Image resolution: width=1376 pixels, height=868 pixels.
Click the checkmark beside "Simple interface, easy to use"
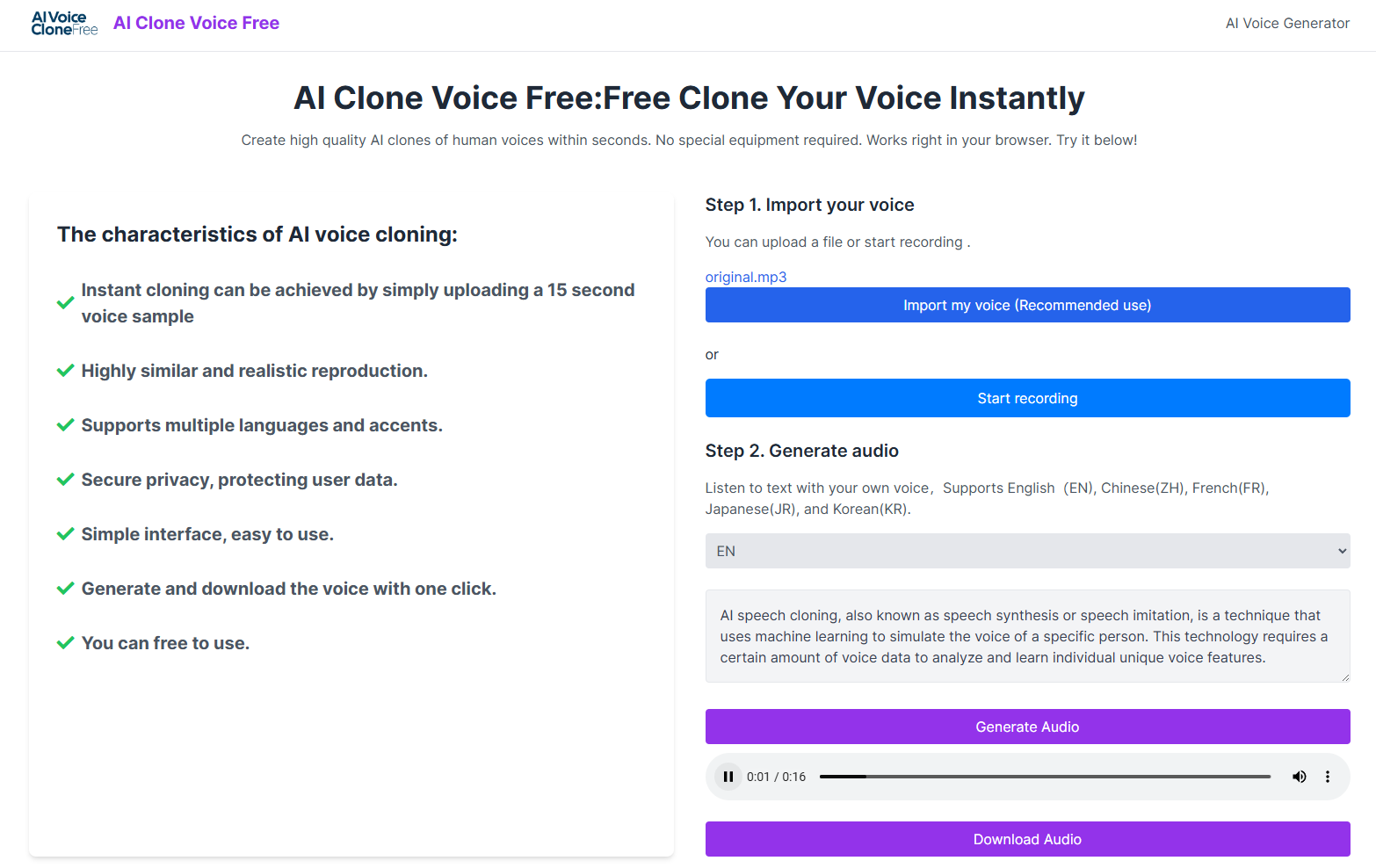65,533
